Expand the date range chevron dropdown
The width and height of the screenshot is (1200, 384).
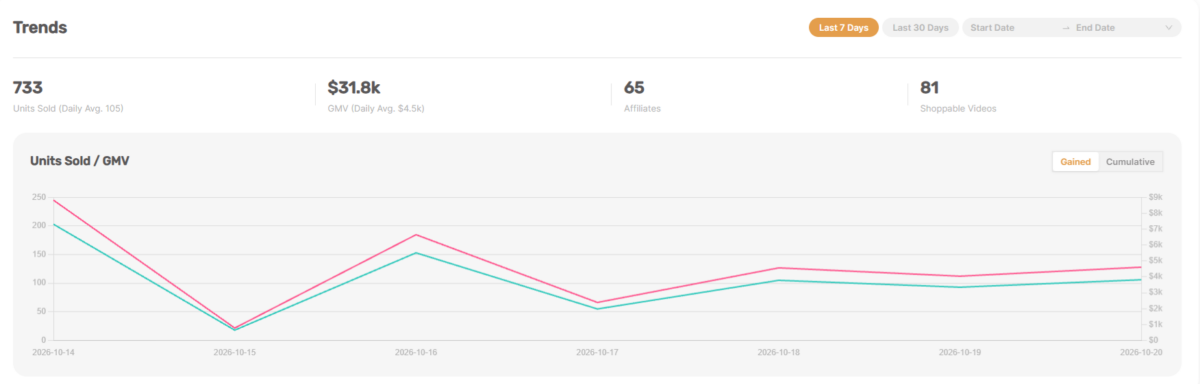point(1170,28)
